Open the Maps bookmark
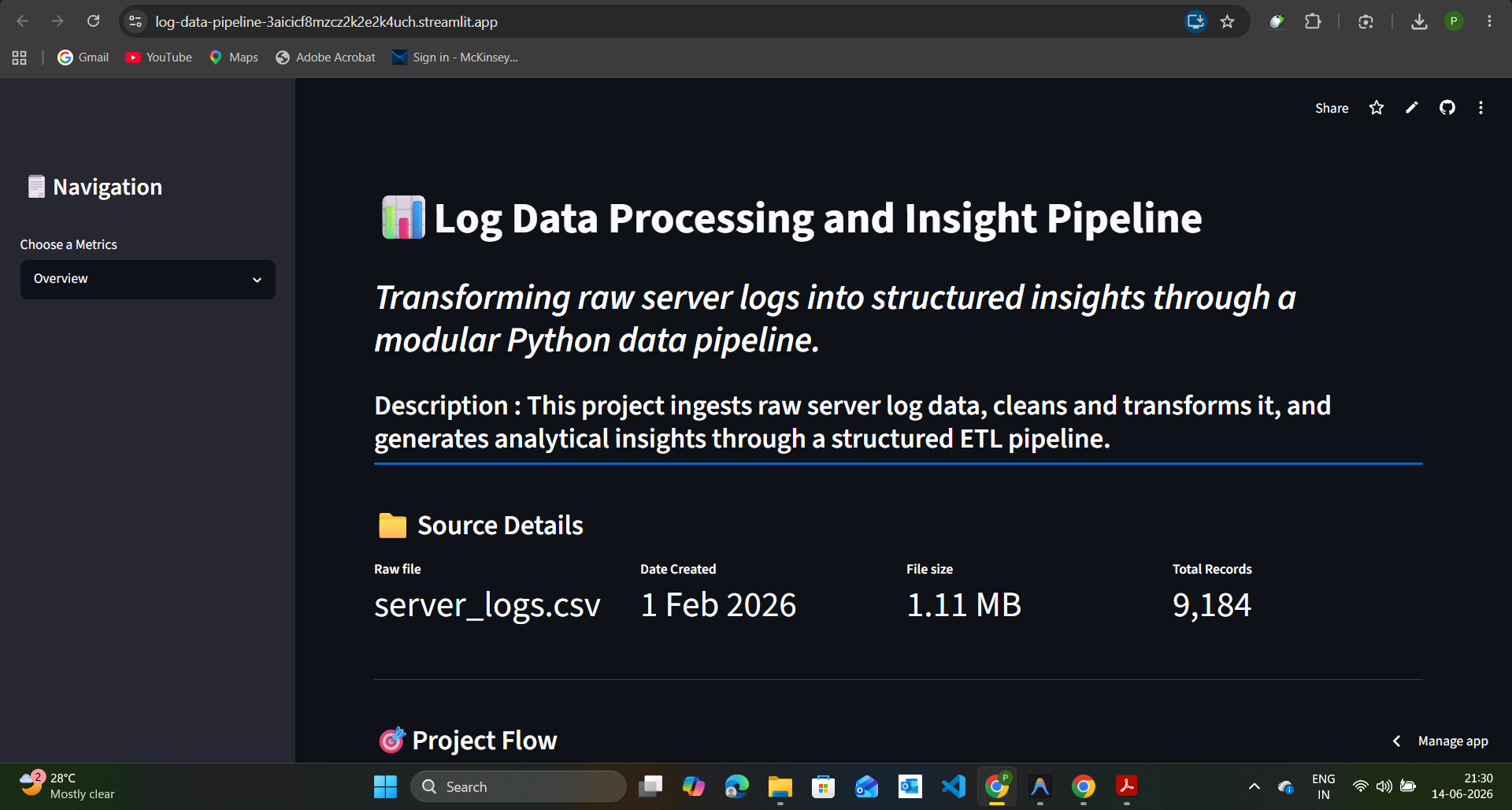Screen dimensions: 1512x810 (x=234, y=58)
